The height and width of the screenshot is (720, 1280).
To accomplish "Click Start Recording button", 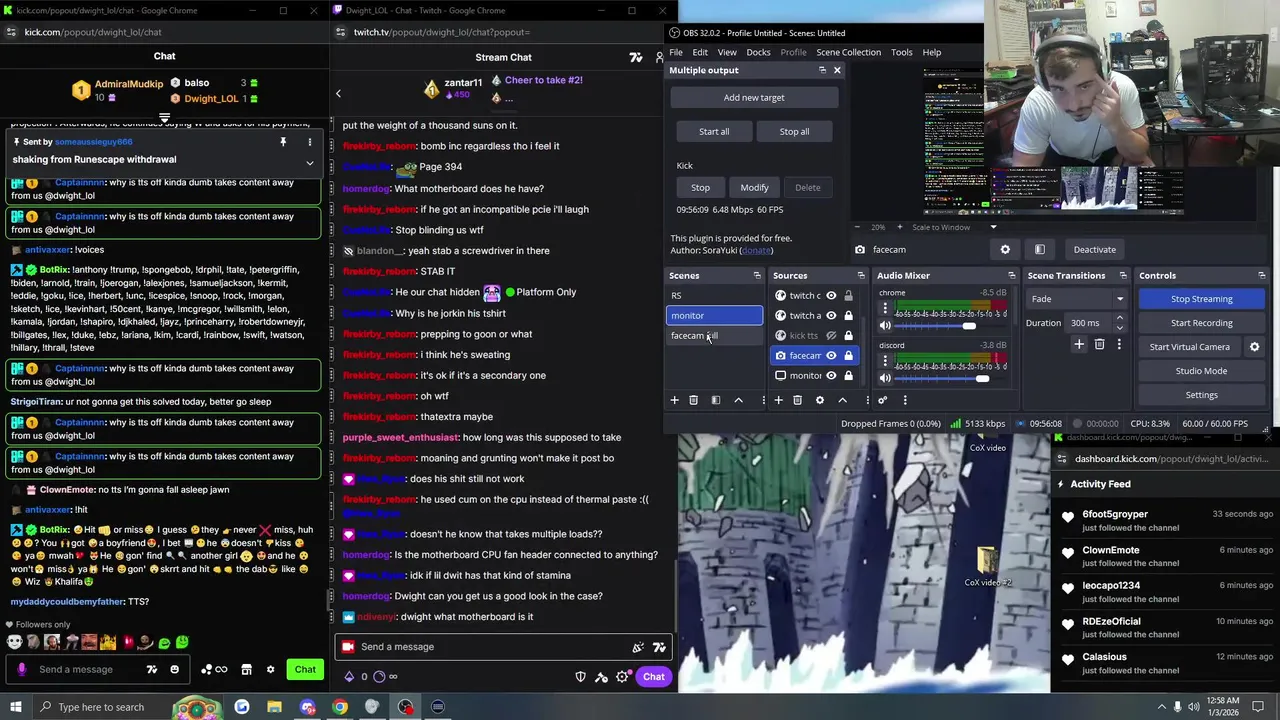I will [1201, 323].
